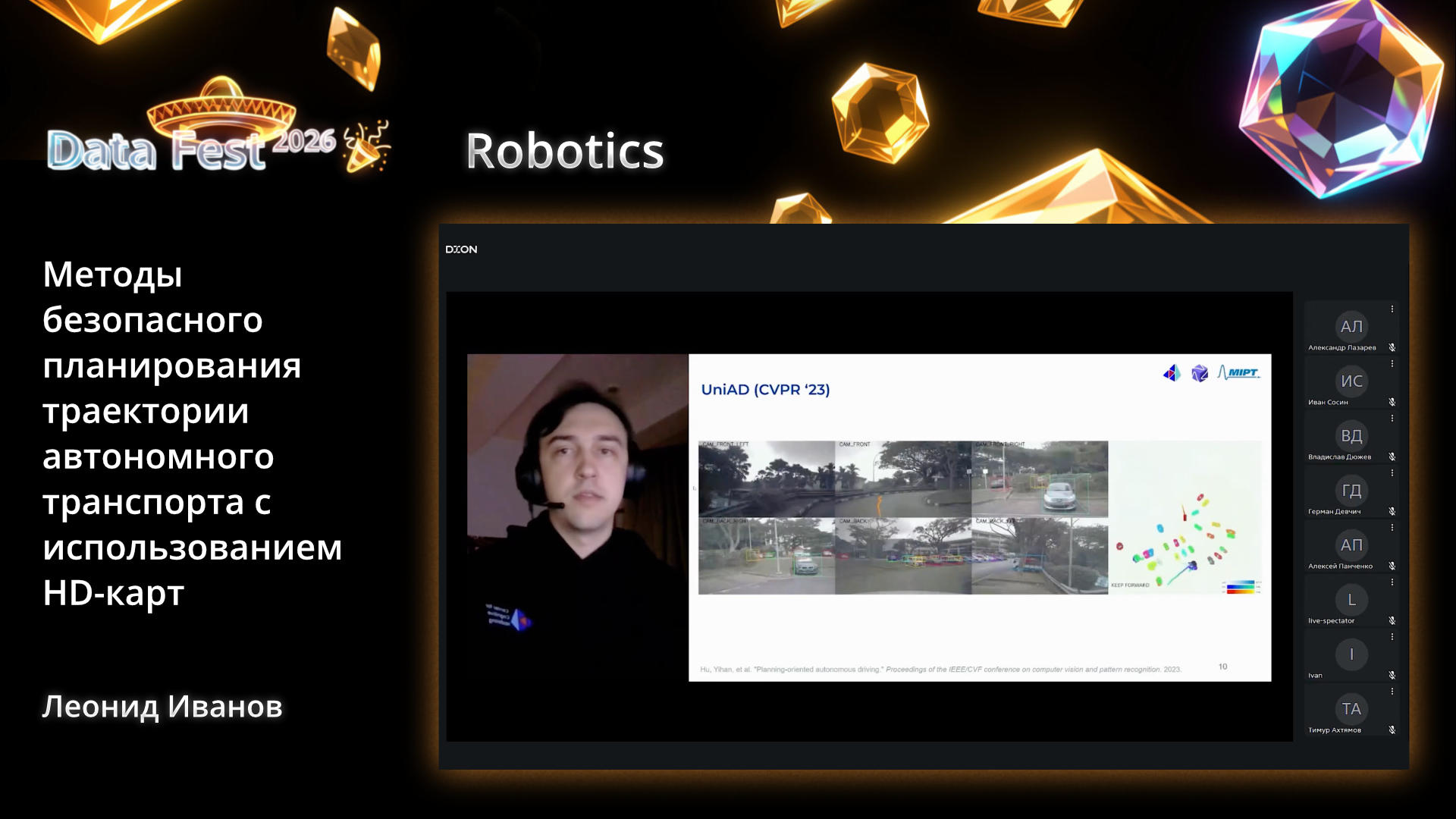The image size is (1456, 819).
Task: Click the muted microphone icon for Ivan
Action: coord(1392,675)
